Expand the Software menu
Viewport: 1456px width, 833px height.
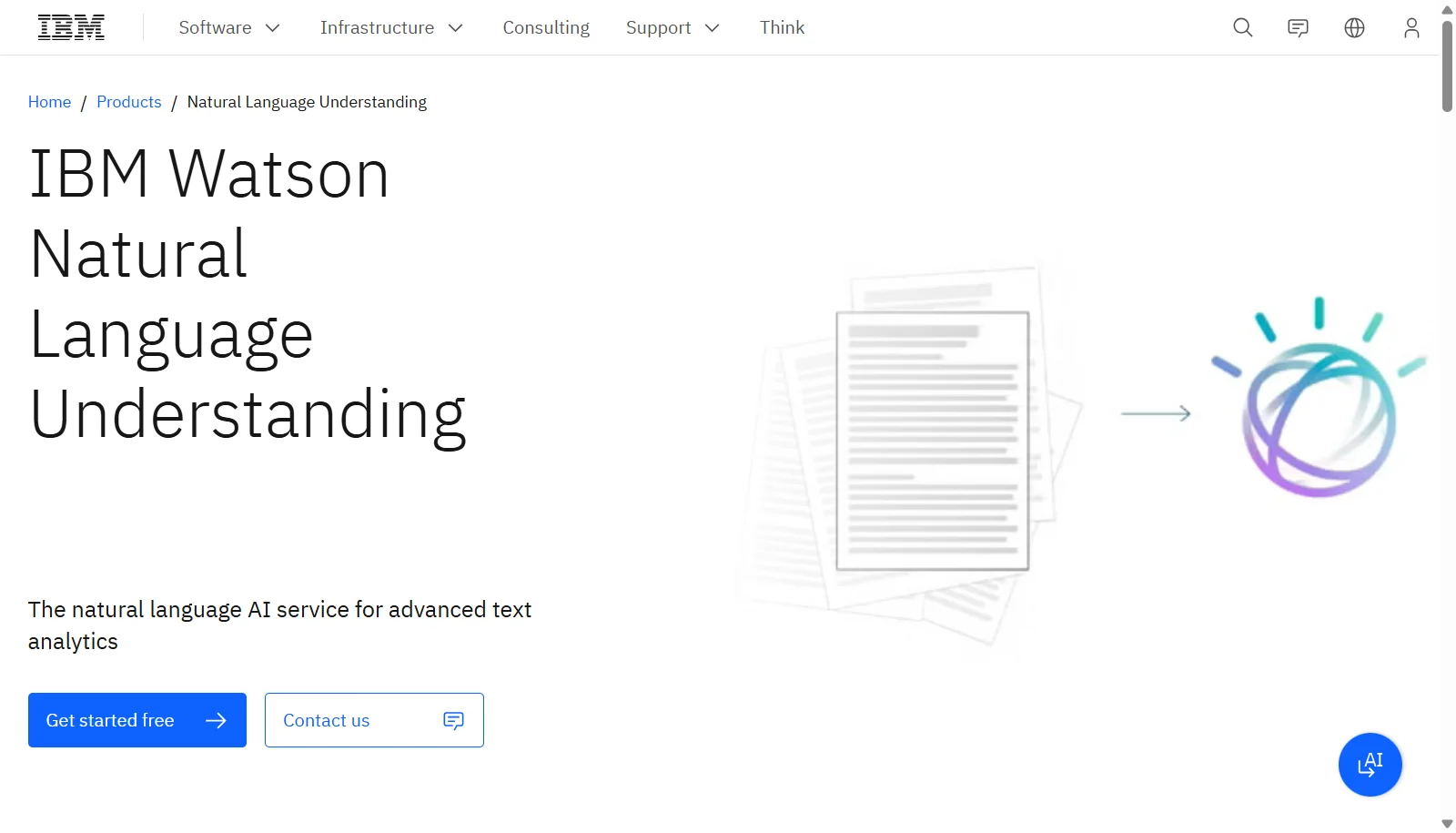point(229,27)
